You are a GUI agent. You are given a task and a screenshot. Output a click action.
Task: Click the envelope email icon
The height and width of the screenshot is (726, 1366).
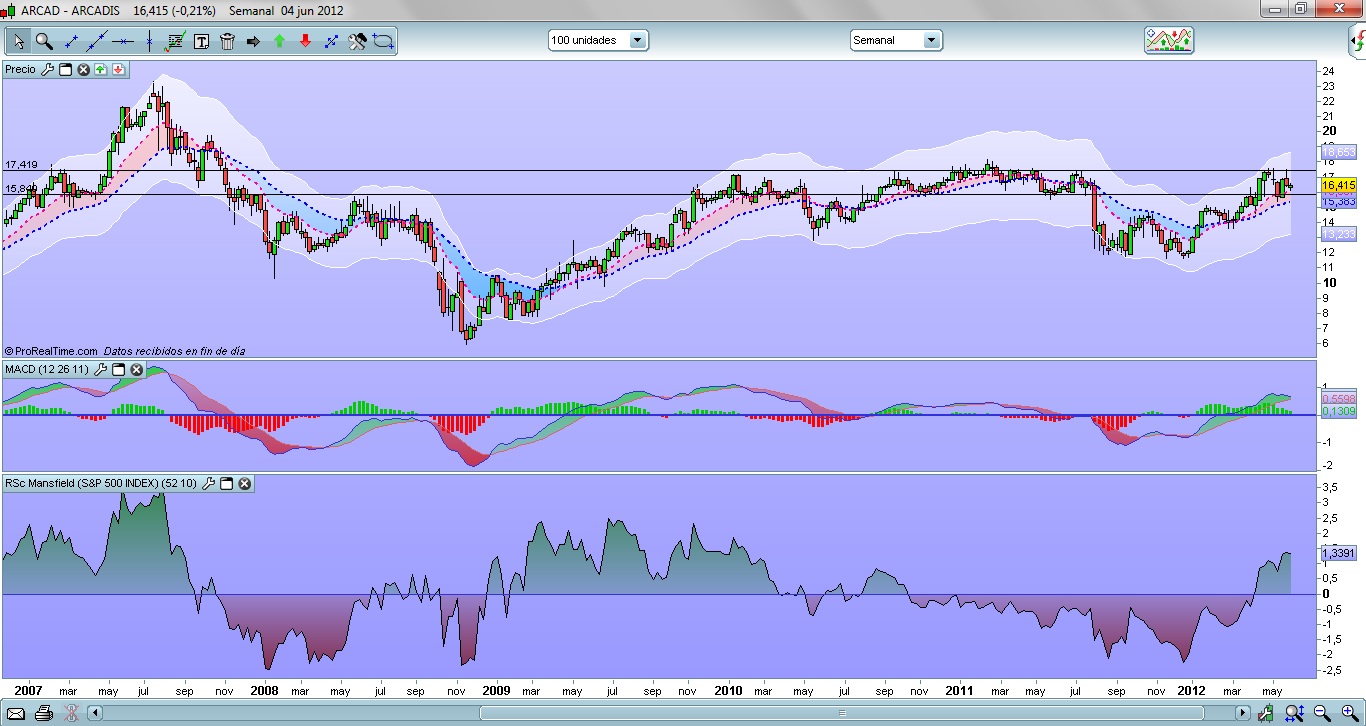(15, 714)
